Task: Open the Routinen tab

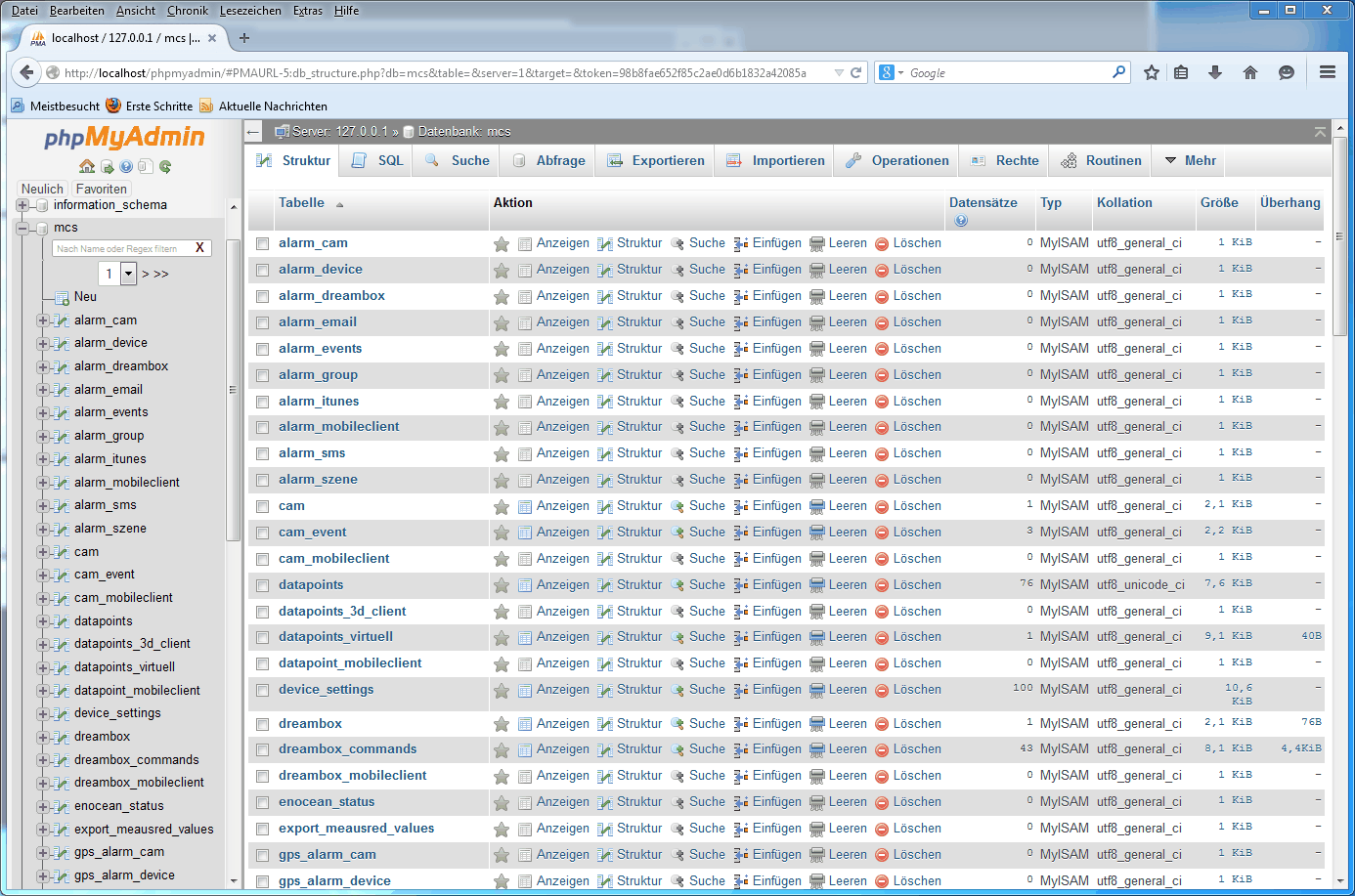Action: click(x=1102, y=161)
